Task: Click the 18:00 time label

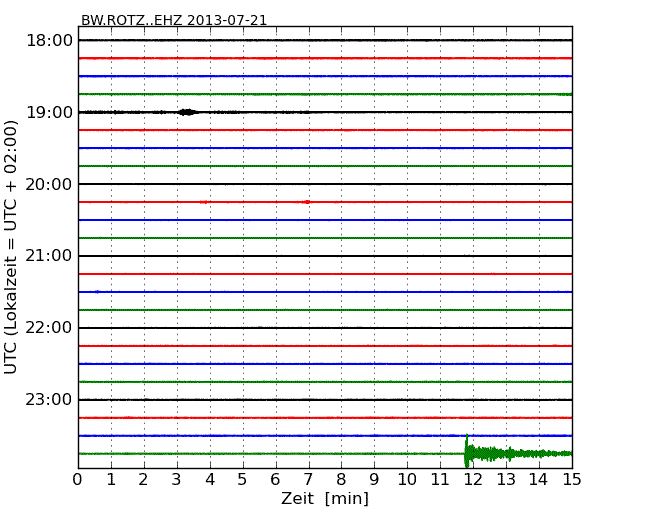Action: pyautogui.click(x=49, y=41)
